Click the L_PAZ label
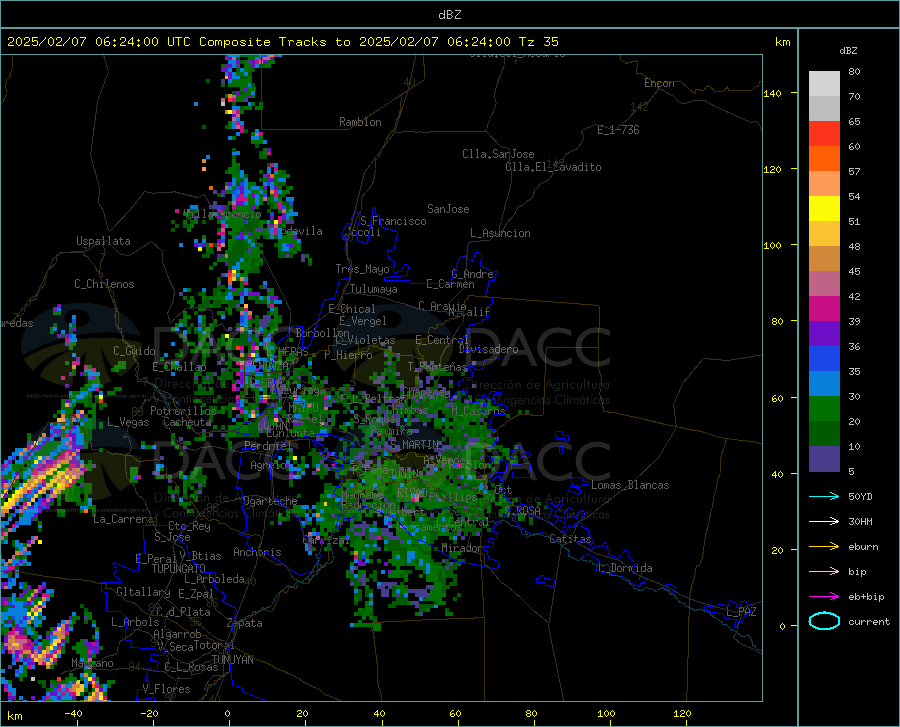 pos(741,612)
